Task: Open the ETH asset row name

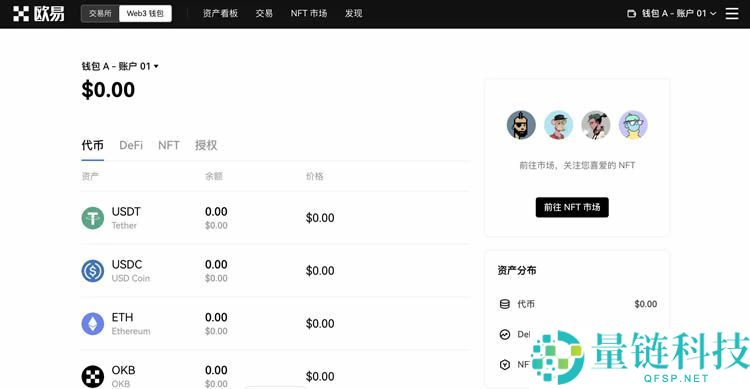Action: click(122, 317)
